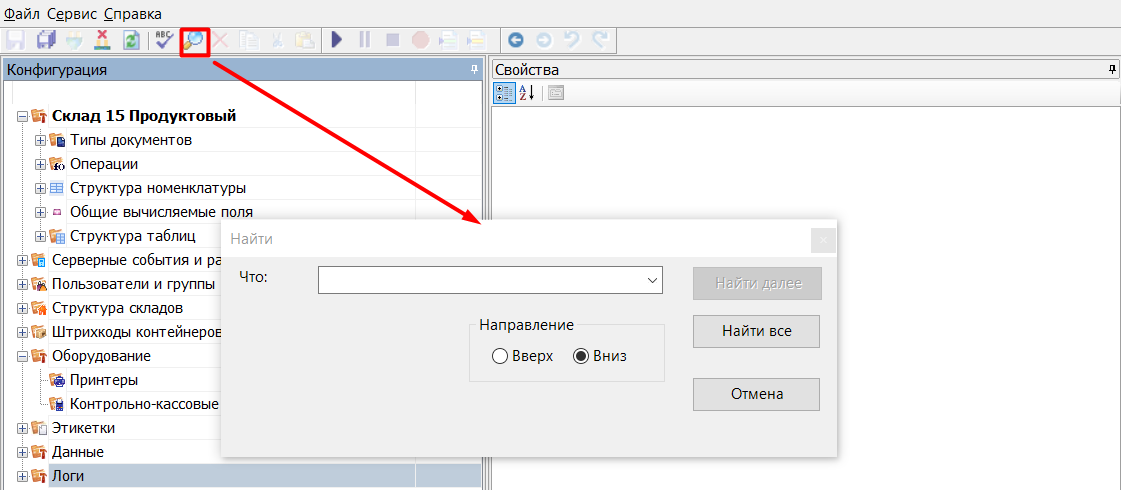Click the Операции label in tree
This screenshot has height=490, width=1121.
[104, 165]
